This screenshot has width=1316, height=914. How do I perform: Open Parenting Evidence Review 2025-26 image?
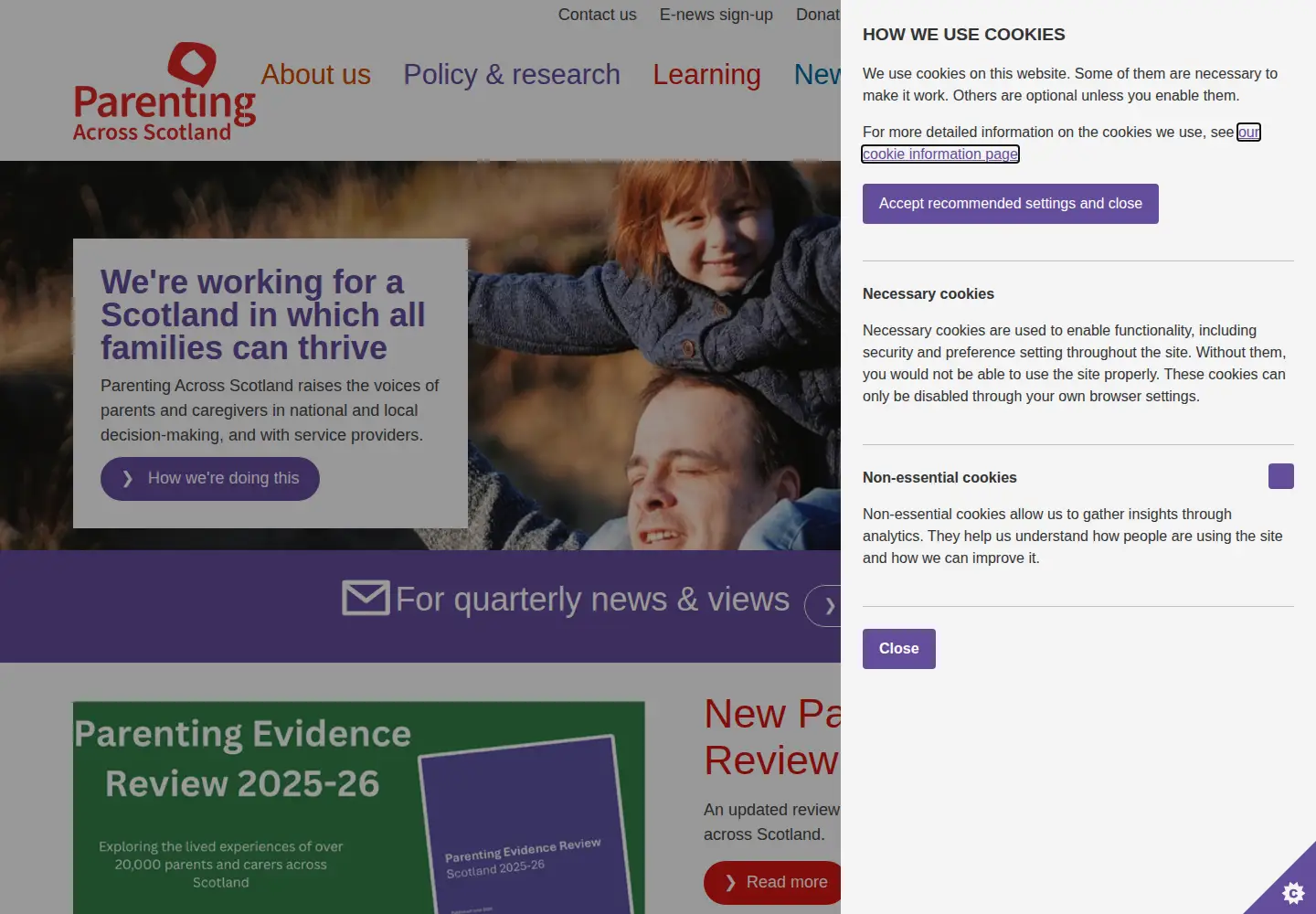pos(358,808)
